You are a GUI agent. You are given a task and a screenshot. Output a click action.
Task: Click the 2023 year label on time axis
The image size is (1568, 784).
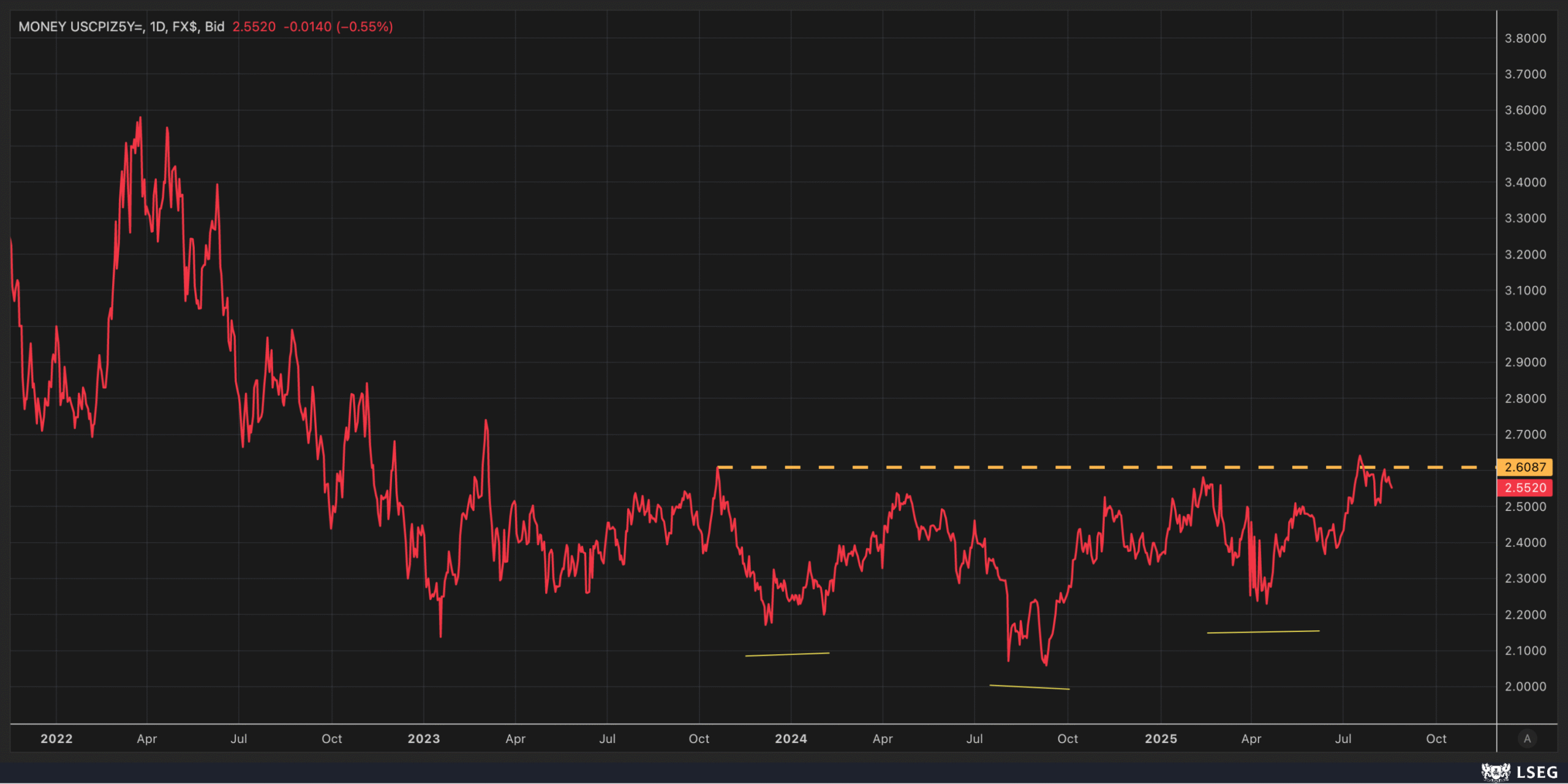coord(424,739)
